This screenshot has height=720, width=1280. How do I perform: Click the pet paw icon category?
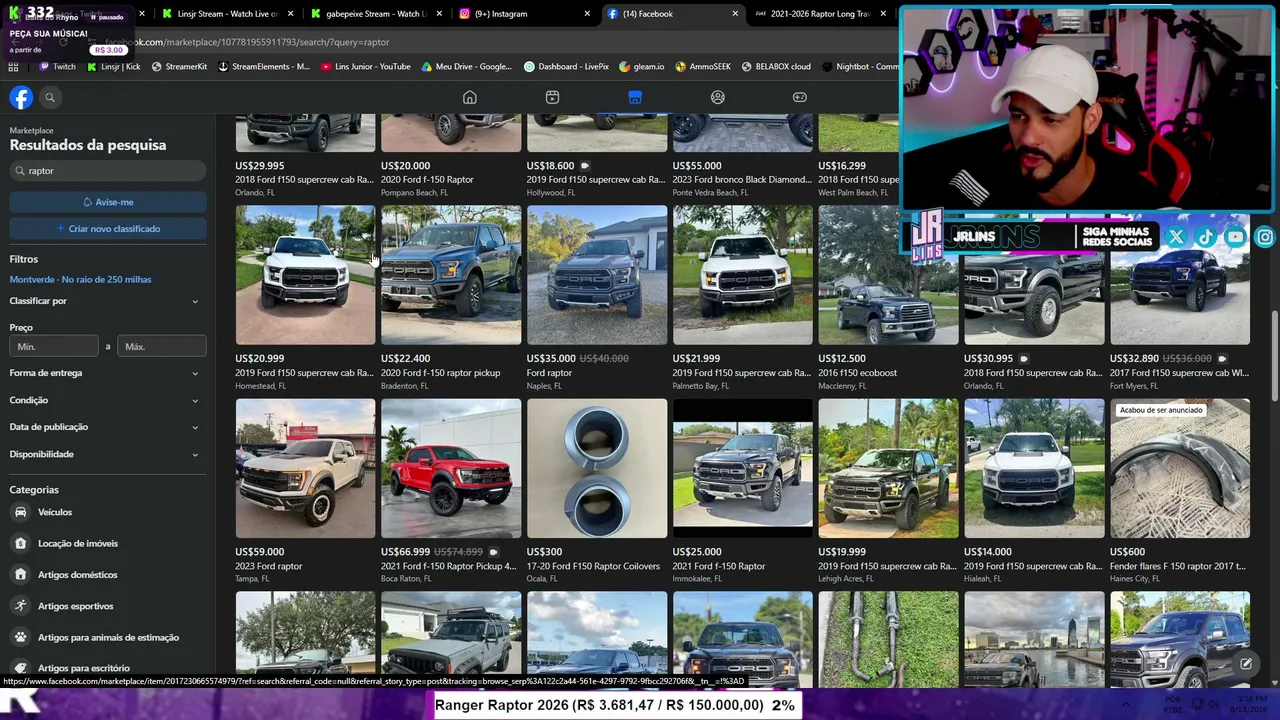[x=20, y=637]
